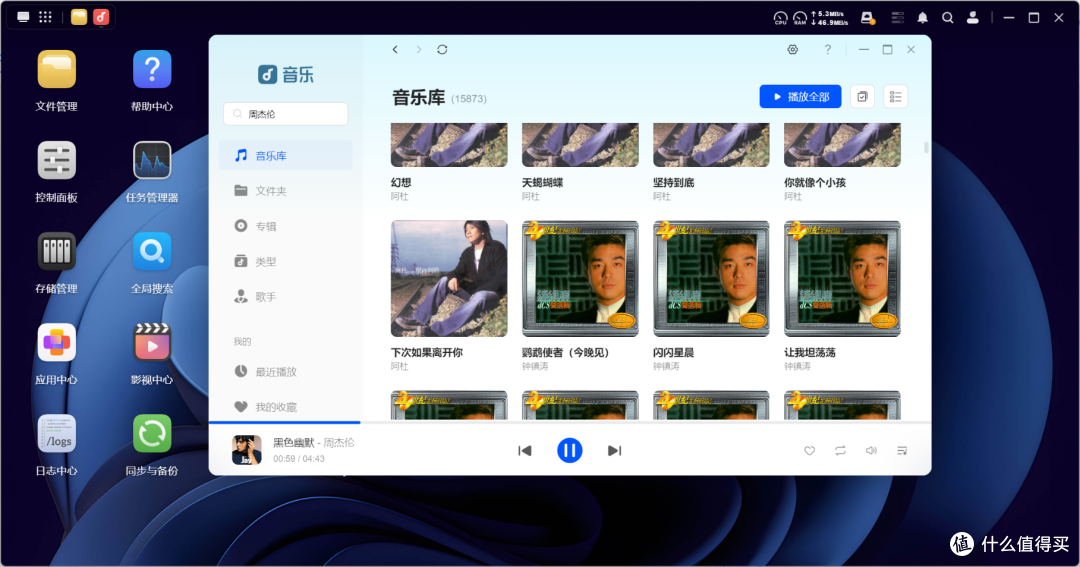Play album cover of 闪闪星晨
The image size is (1080, 567).
click(x=711, y=278)
